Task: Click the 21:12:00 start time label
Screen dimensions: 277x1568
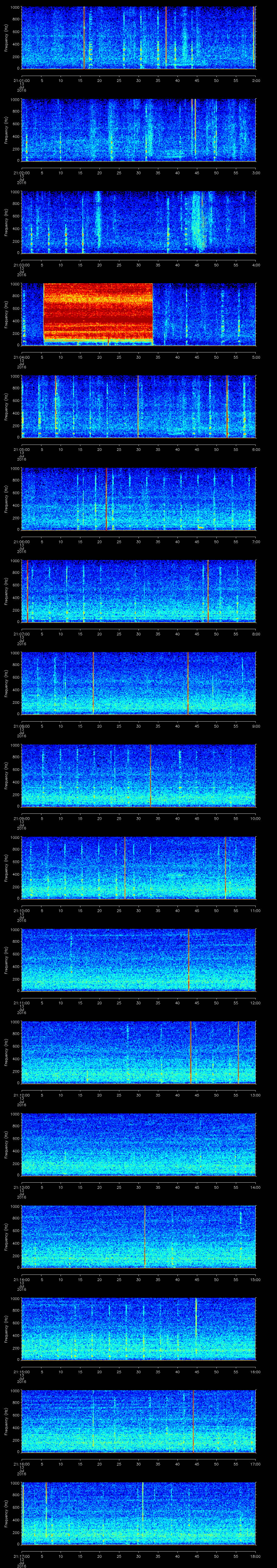Action: click(21, 1095)
